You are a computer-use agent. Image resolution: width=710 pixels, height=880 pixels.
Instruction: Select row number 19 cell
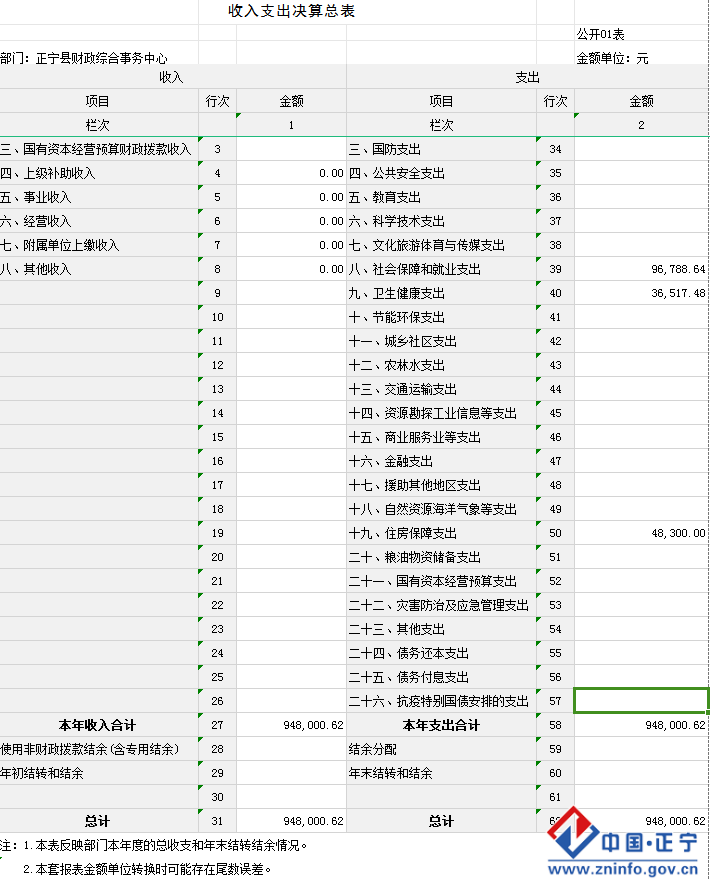coord(217,533)
